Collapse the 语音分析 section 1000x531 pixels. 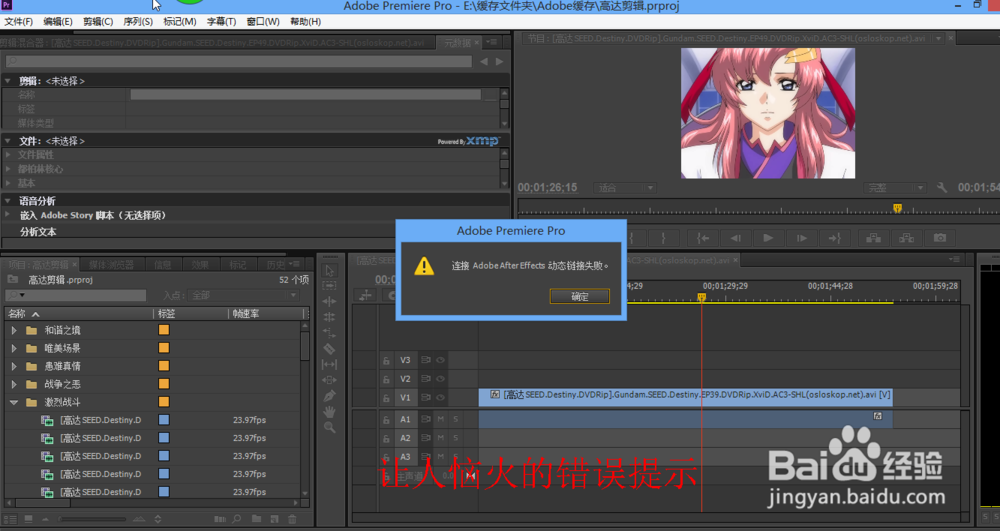(8, 200)
